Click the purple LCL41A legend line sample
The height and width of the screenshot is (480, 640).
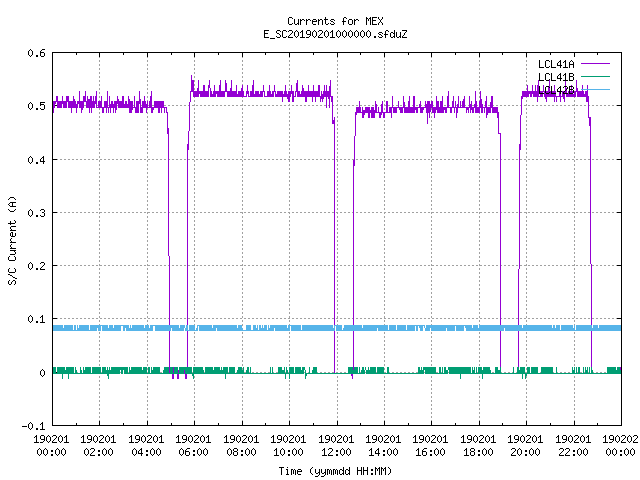[595, 64]
